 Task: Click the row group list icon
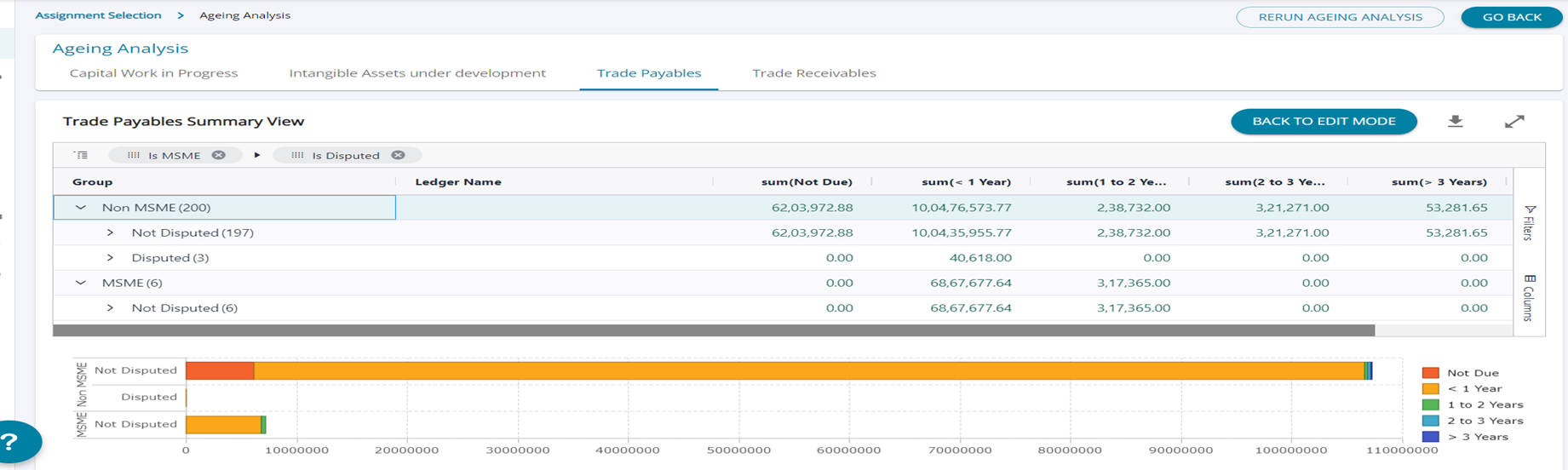pyautogui.click(x=81, y=155)
